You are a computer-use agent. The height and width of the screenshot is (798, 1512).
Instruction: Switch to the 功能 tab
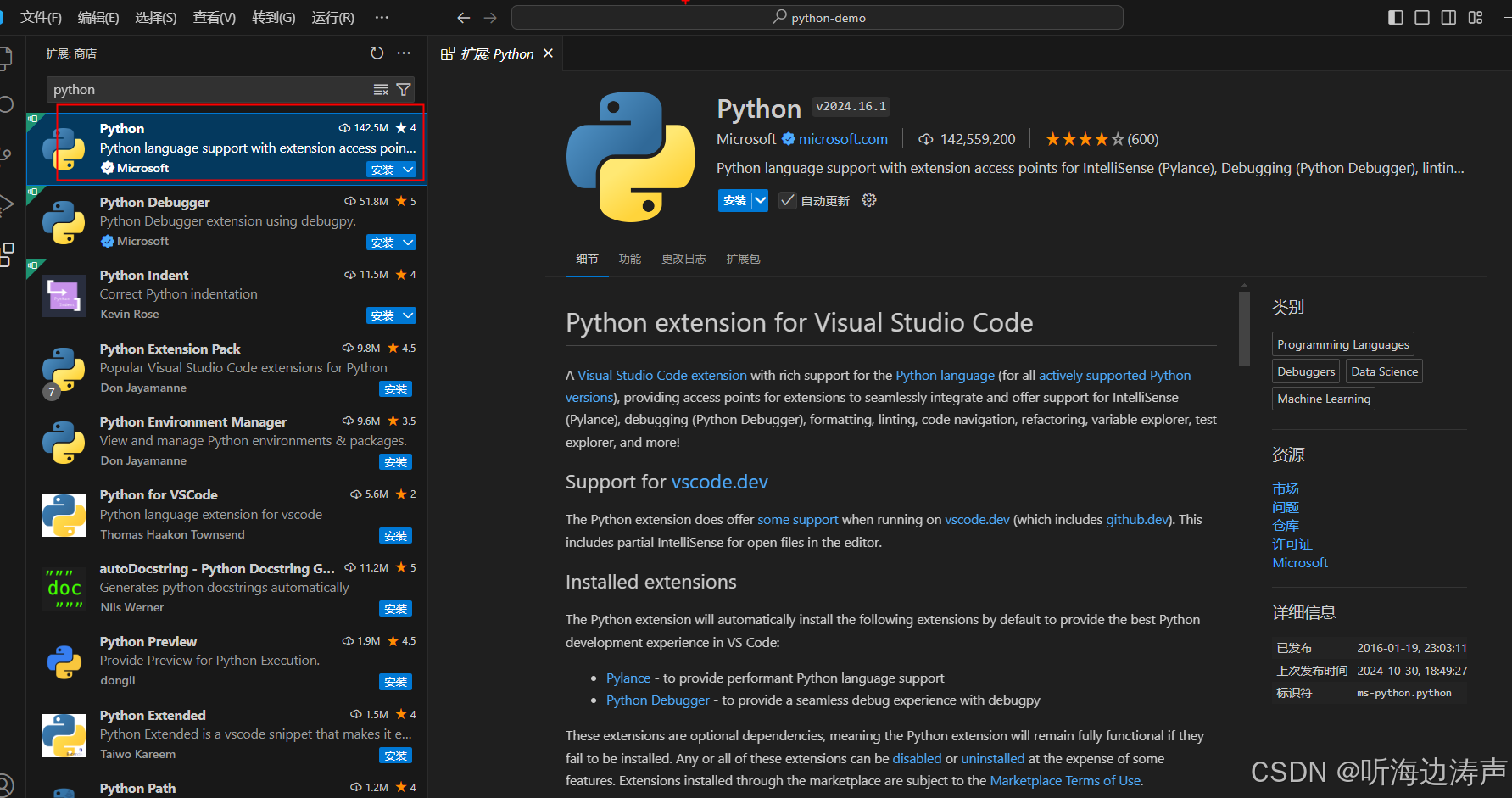pyautogui.click(x=630, y=259)
